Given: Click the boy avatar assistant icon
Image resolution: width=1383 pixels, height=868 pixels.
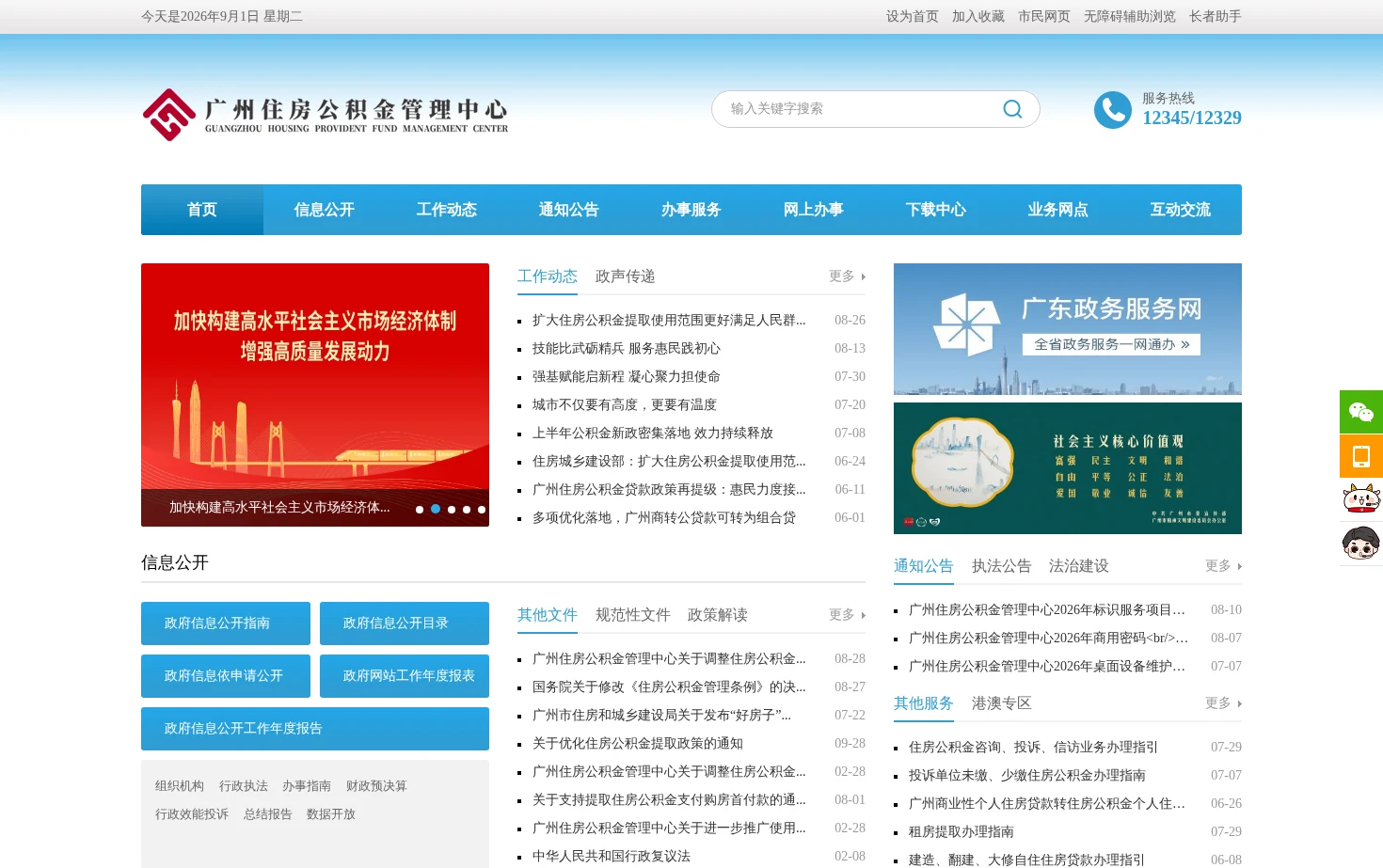Looking at the screenshot, I should pos(1361,544).
